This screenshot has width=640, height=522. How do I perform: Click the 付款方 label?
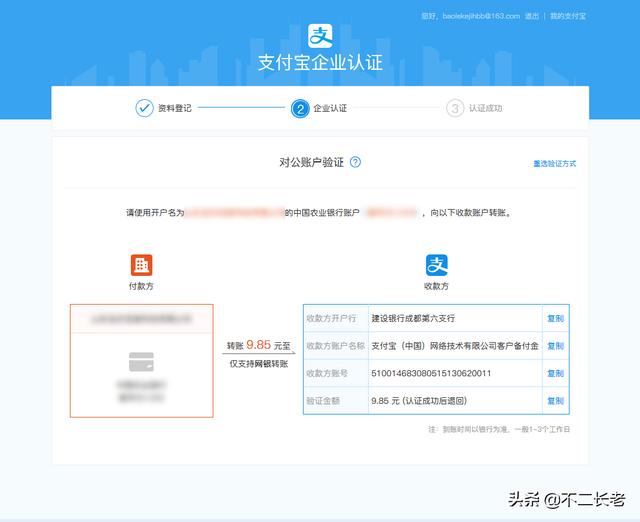tap(141, 286)
